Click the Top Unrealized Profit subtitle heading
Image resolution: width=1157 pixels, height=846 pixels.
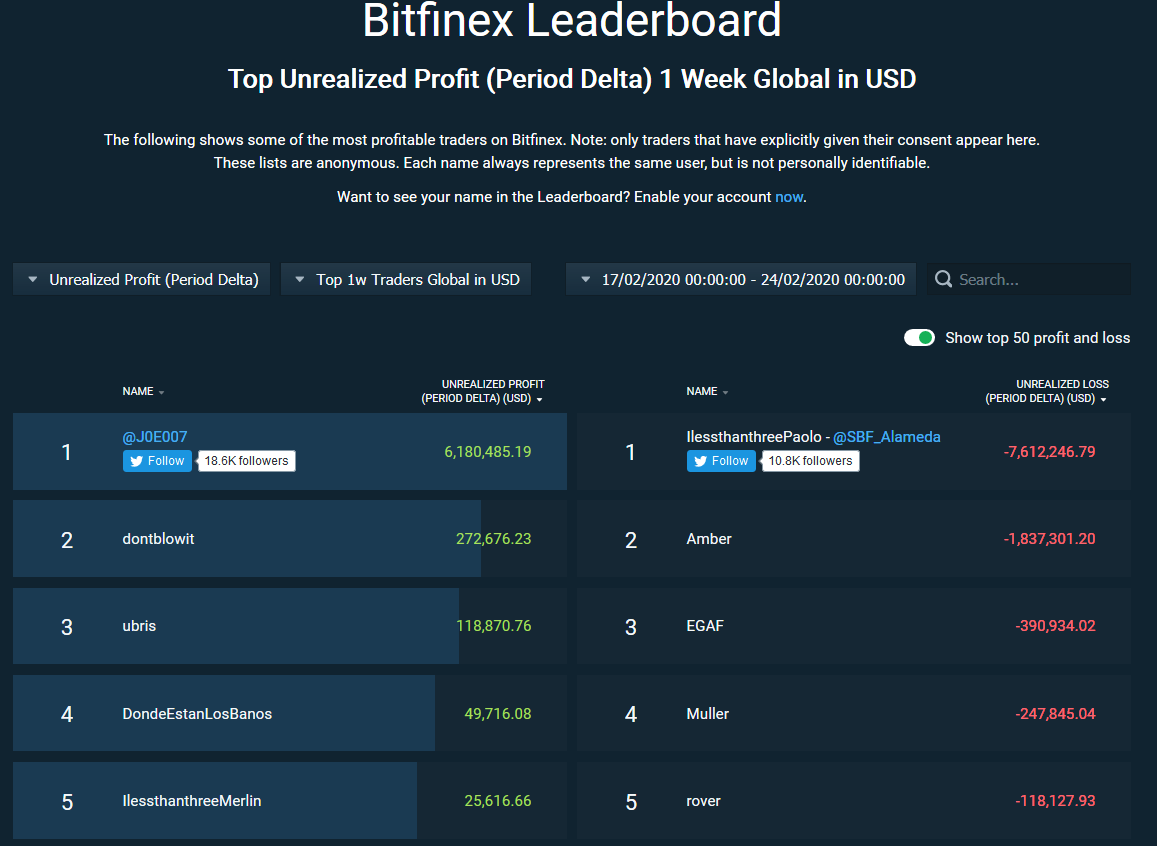(x=572, y=79)
